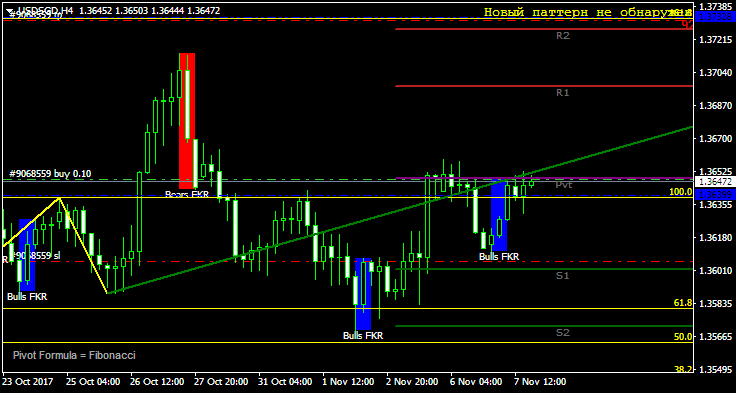The width and height of the screenshot is (736, 393).
Task: Click the 1.36870 price scale value
Action: [715, 106]
